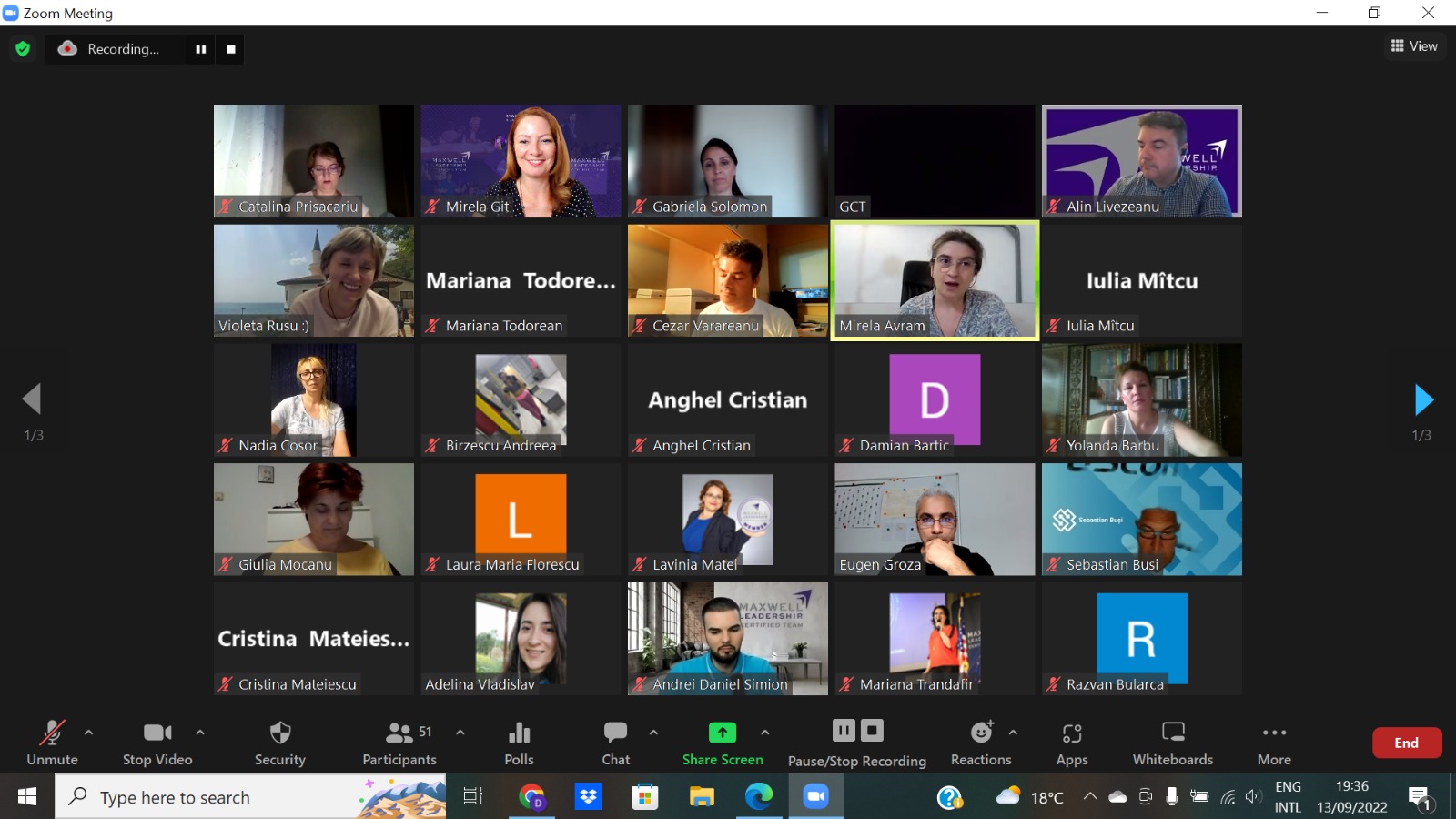Expand the arrow next to Share Screen
Viewport: 1456px width, 819px height.
click(765, 732)
